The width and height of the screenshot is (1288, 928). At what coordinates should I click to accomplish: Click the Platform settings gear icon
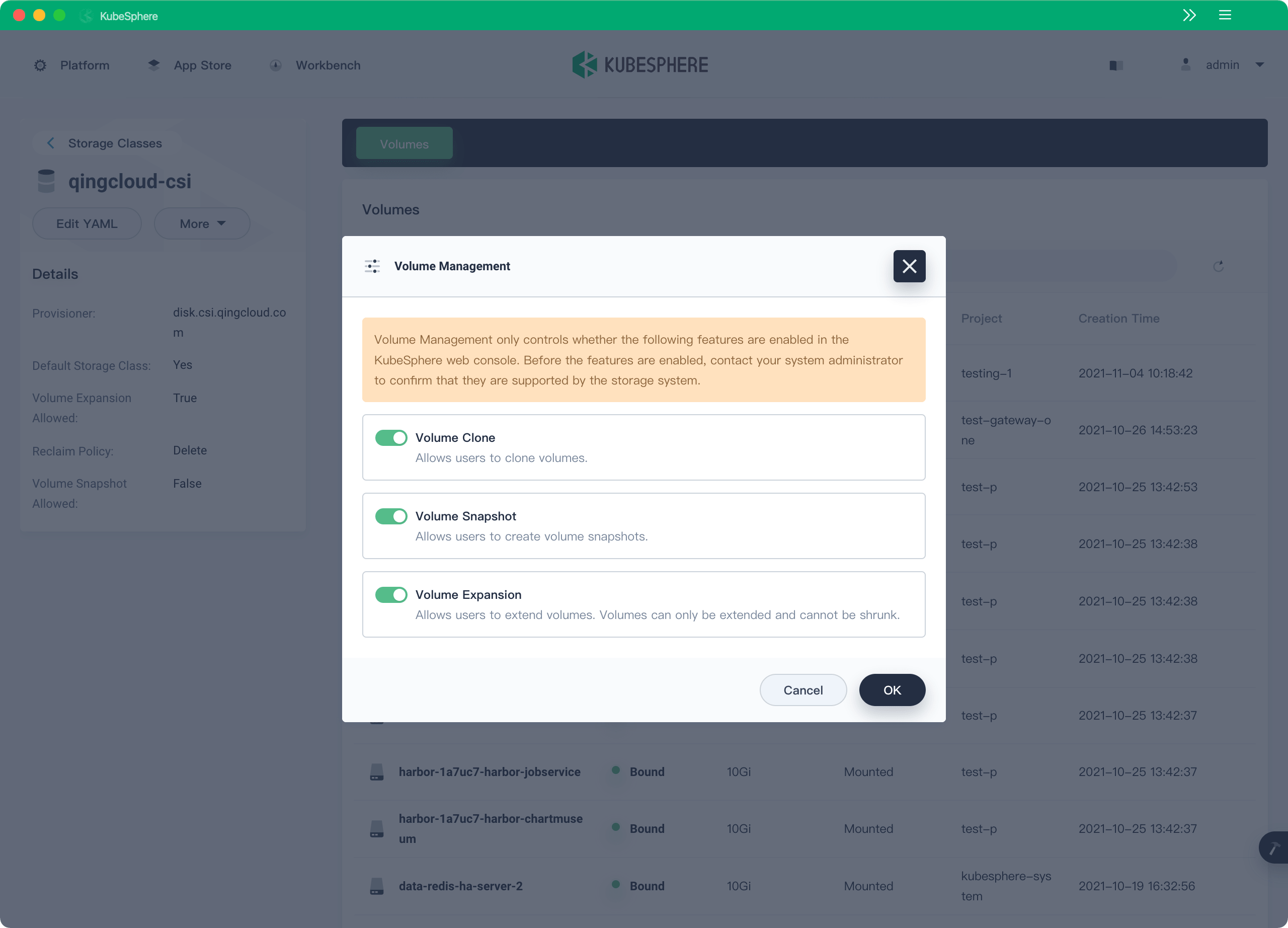tap(40, 65)
